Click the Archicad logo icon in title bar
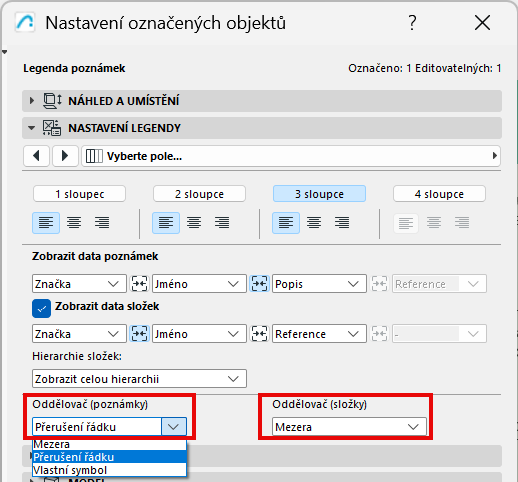This screenshot has width=518, height=482. pyautogui.click(x=25, y=23)
